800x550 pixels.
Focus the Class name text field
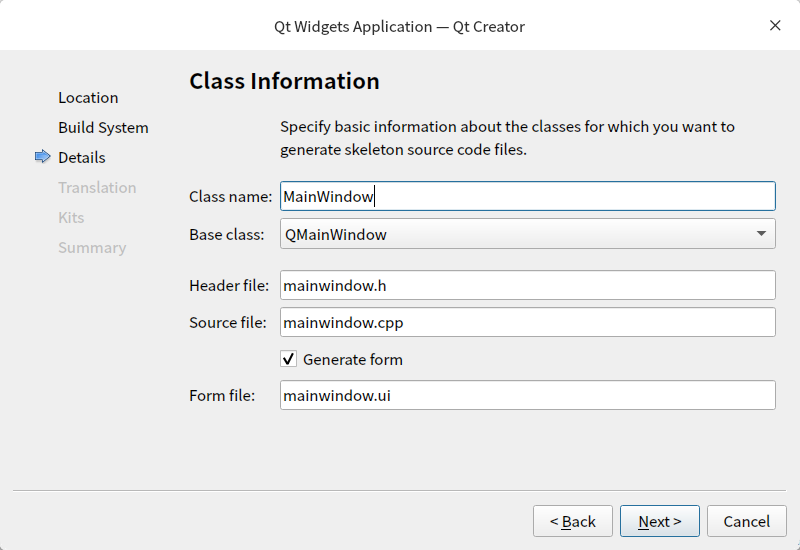click(x=527, y=196)
